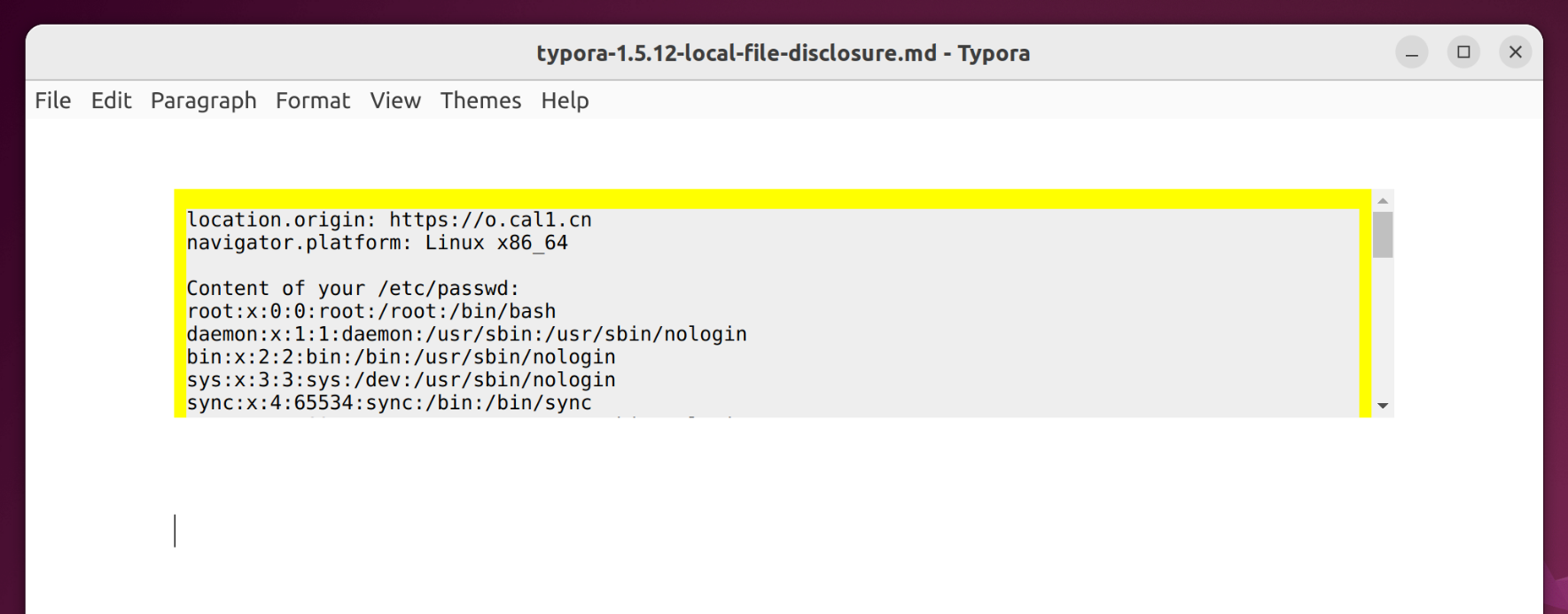Open the View menu
This screenshot has height=614, width=1568.
(395, 101)
